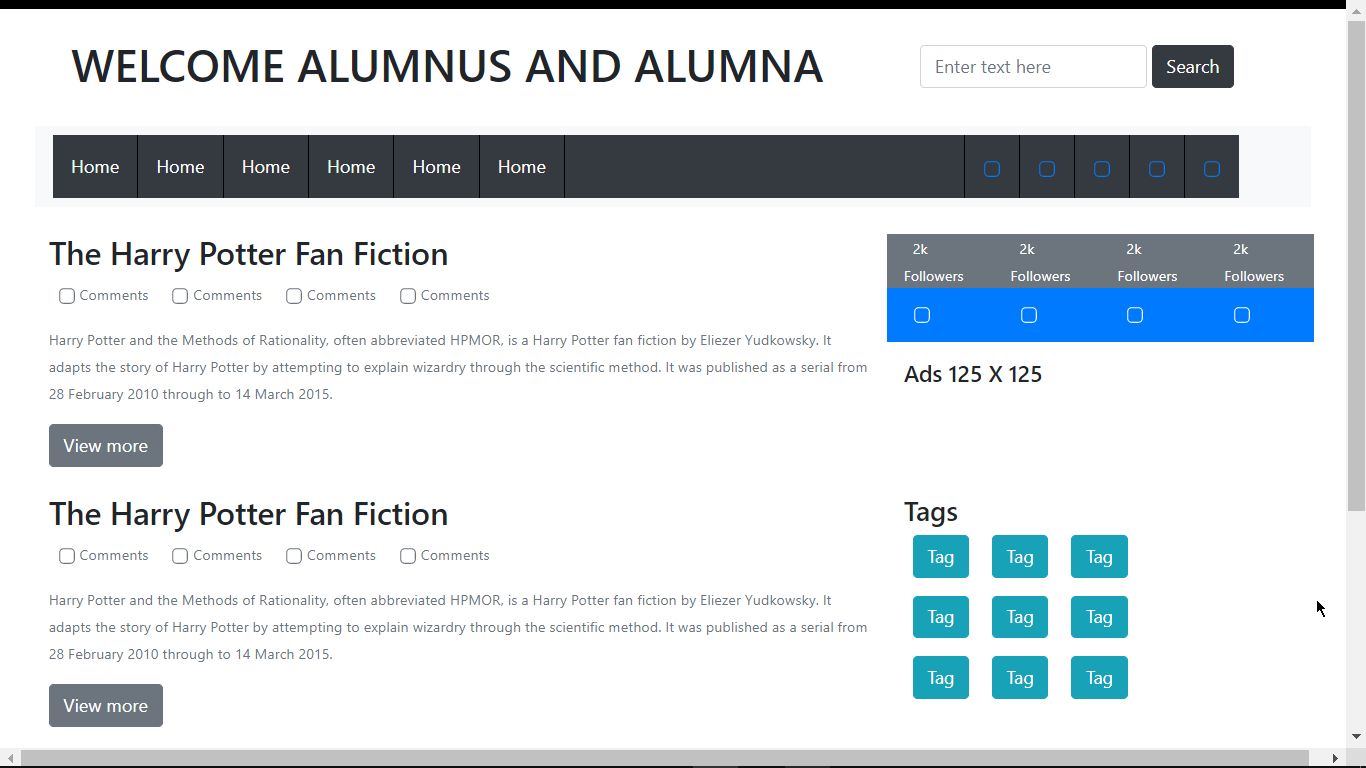Click the first icon in the blue followers bar

(922, 315)
